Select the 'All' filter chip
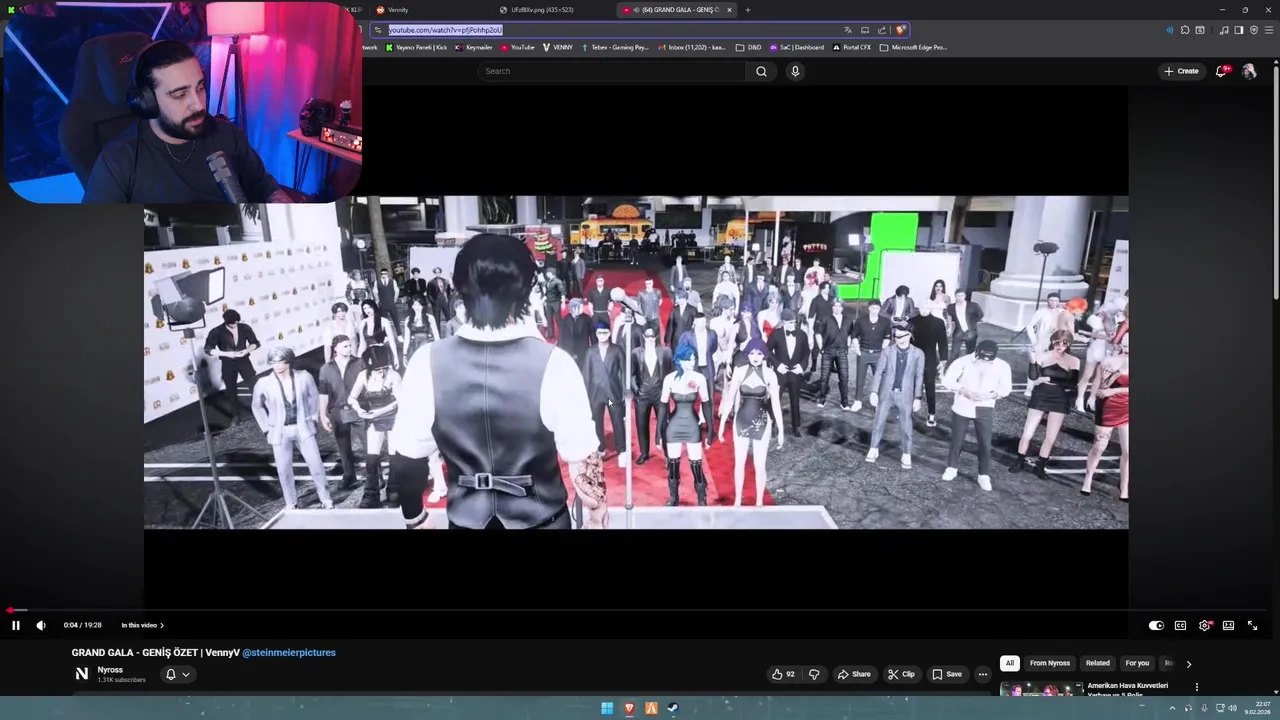This screenshot has height=720, width=1280. click(x=1010, y=663)
